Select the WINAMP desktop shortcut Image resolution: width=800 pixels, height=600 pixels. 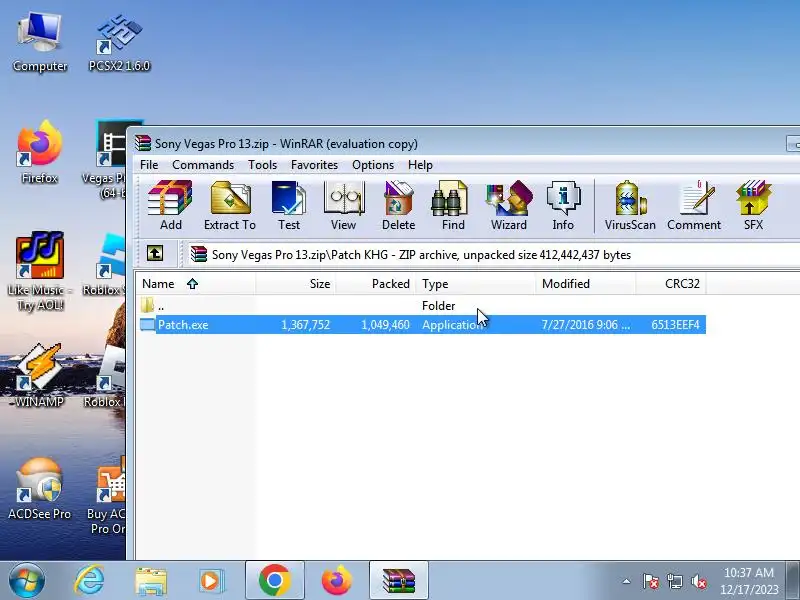(x=40, y=375)
